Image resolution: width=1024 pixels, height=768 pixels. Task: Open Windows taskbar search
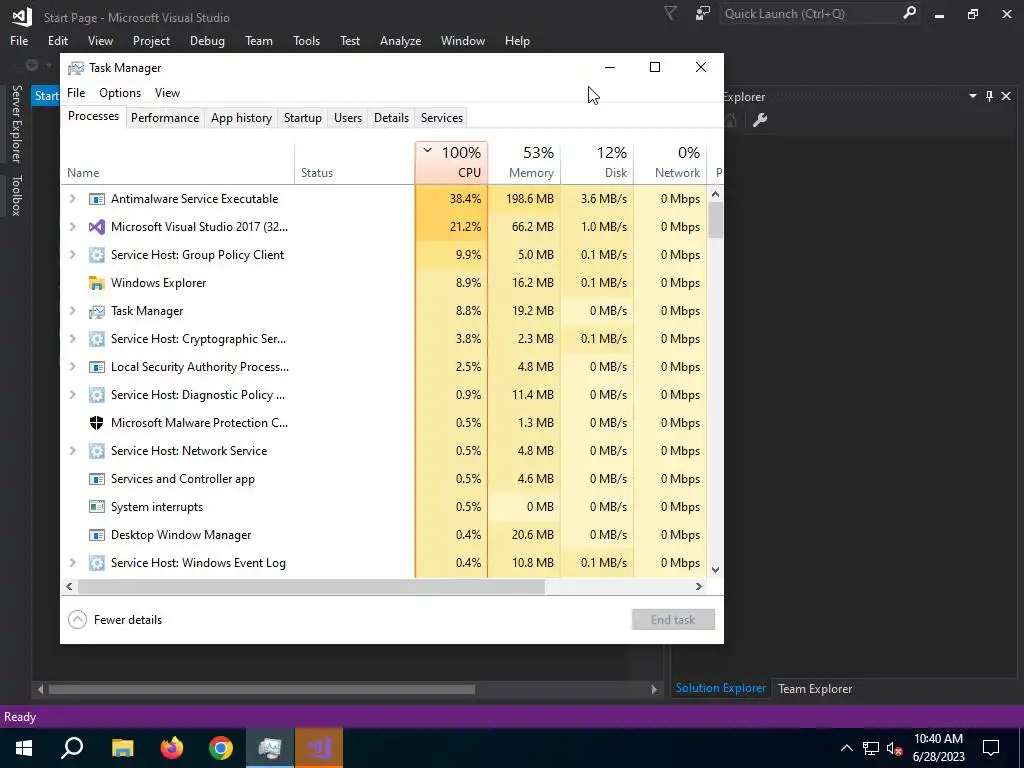point(72,748)
